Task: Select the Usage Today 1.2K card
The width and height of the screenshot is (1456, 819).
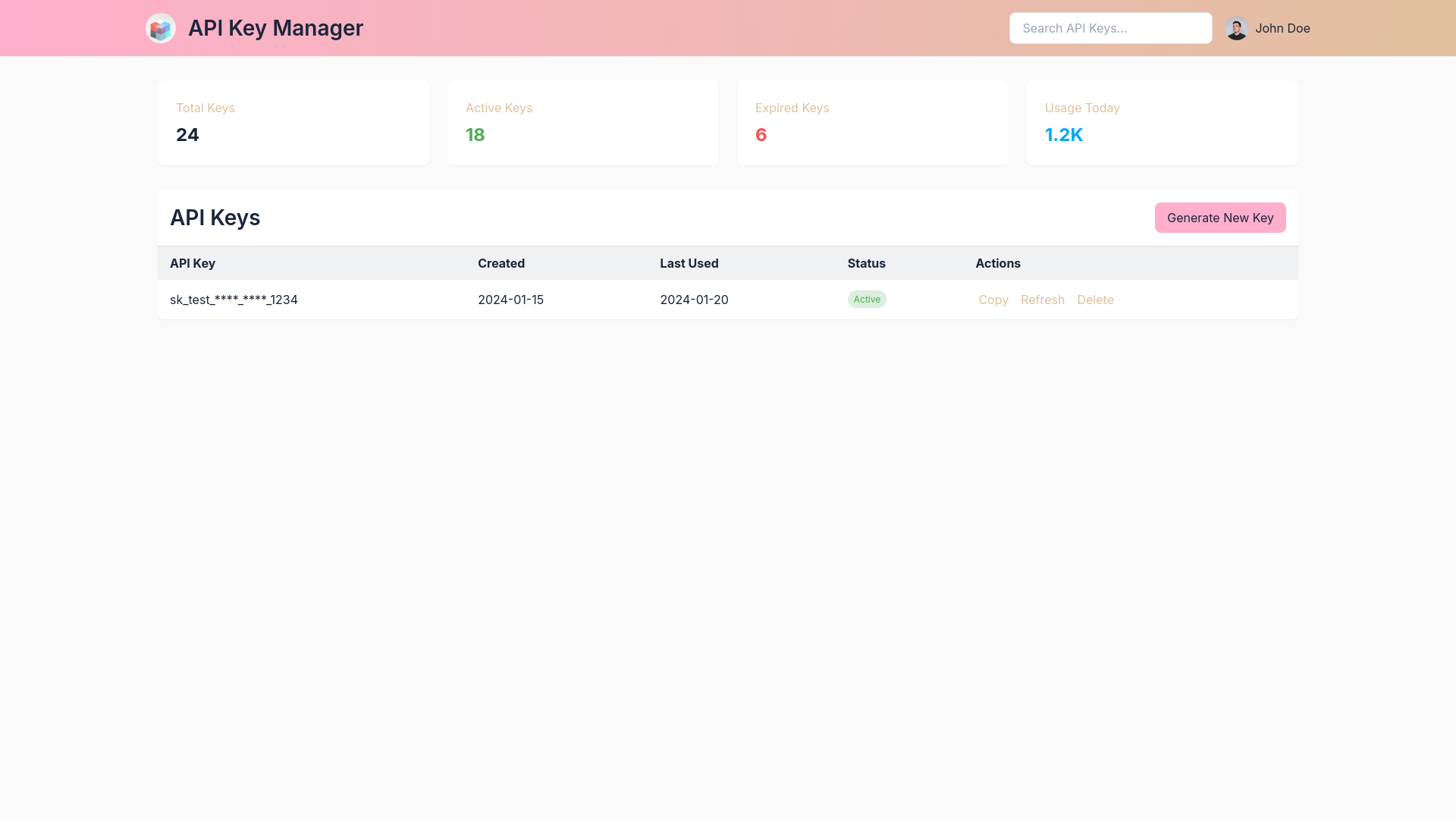Action: [x=1162, y=122]
